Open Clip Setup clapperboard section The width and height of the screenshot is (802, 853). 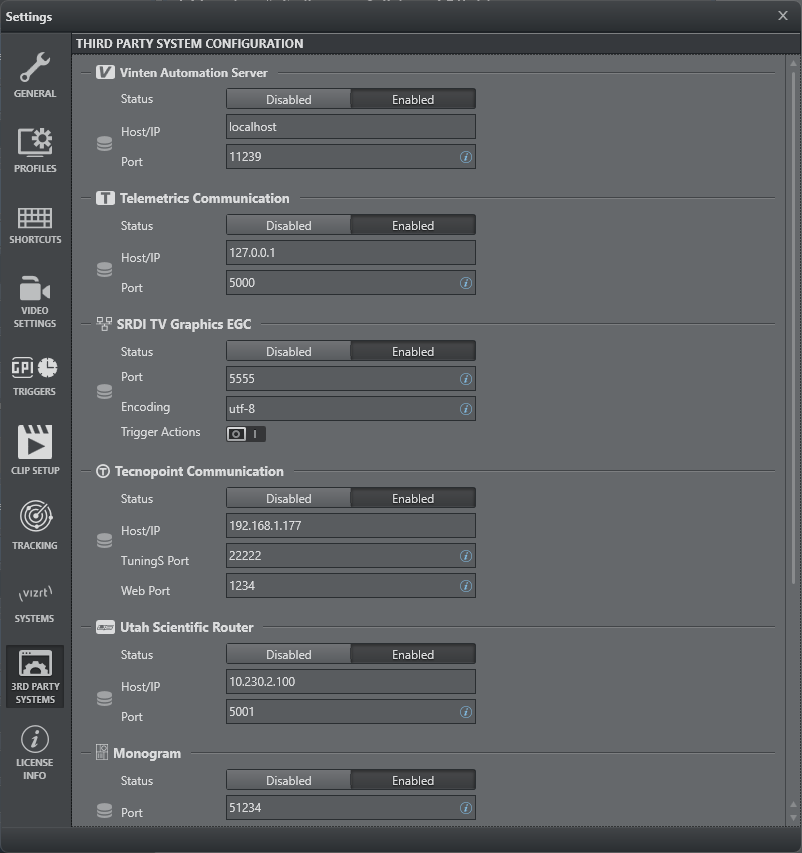35,450
